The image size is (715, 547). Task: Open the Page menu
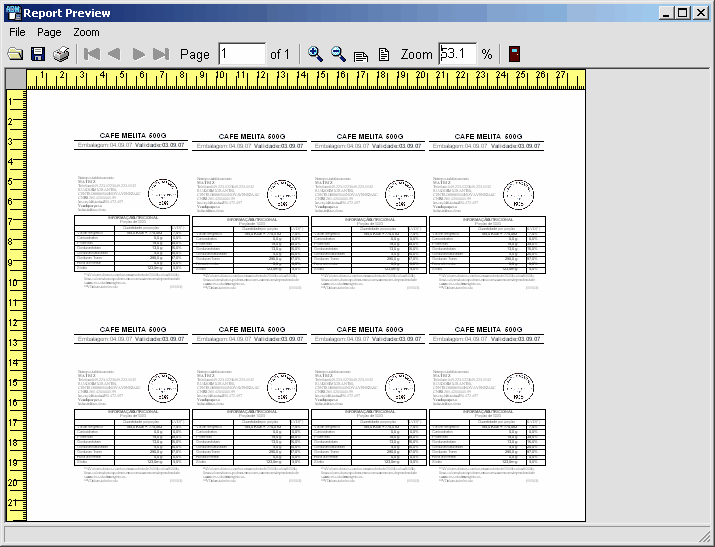(49, 32)
